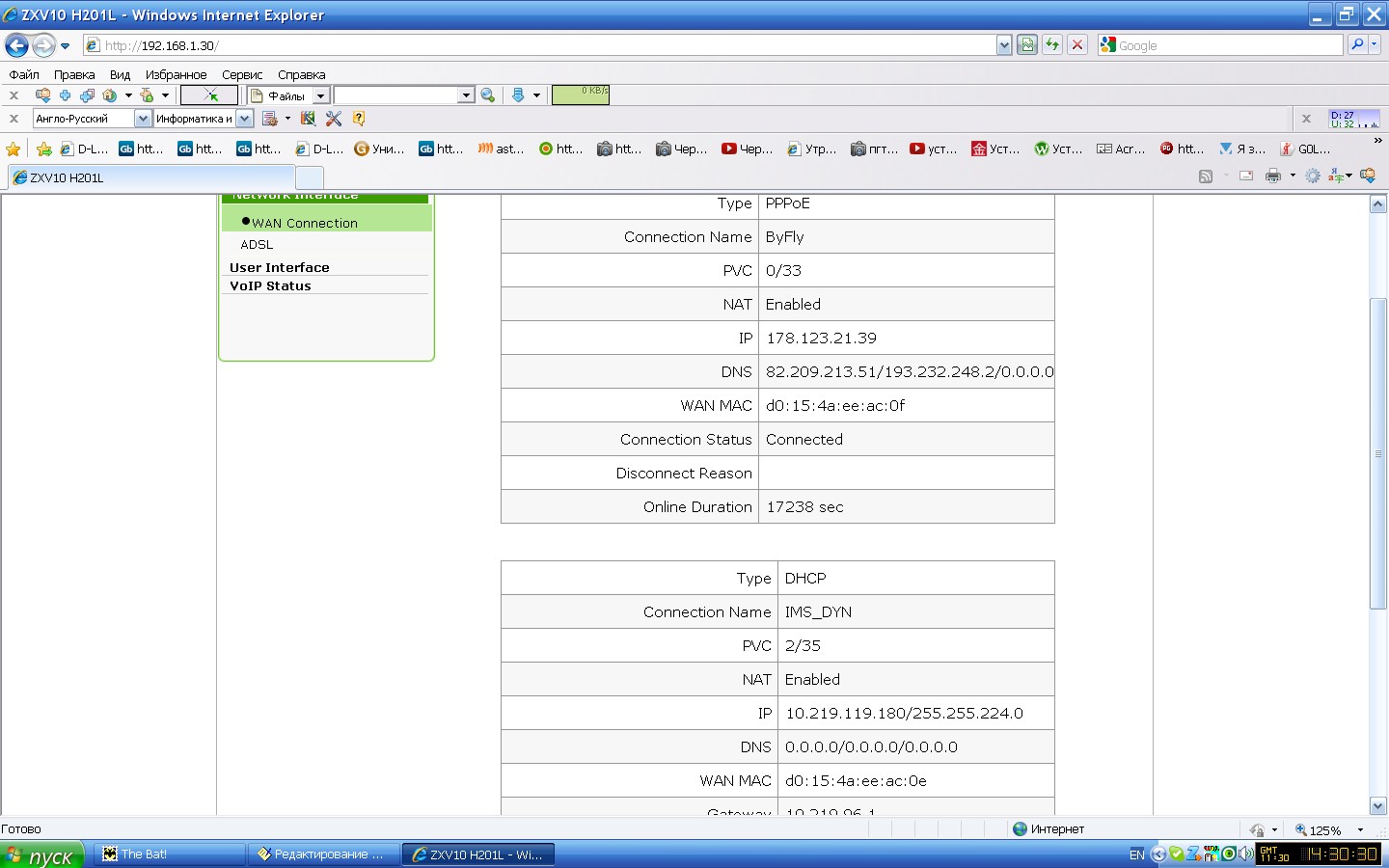This screenshot has width=1389, height=868.
Task: Open the Файл menu
Action: (24, 74)
